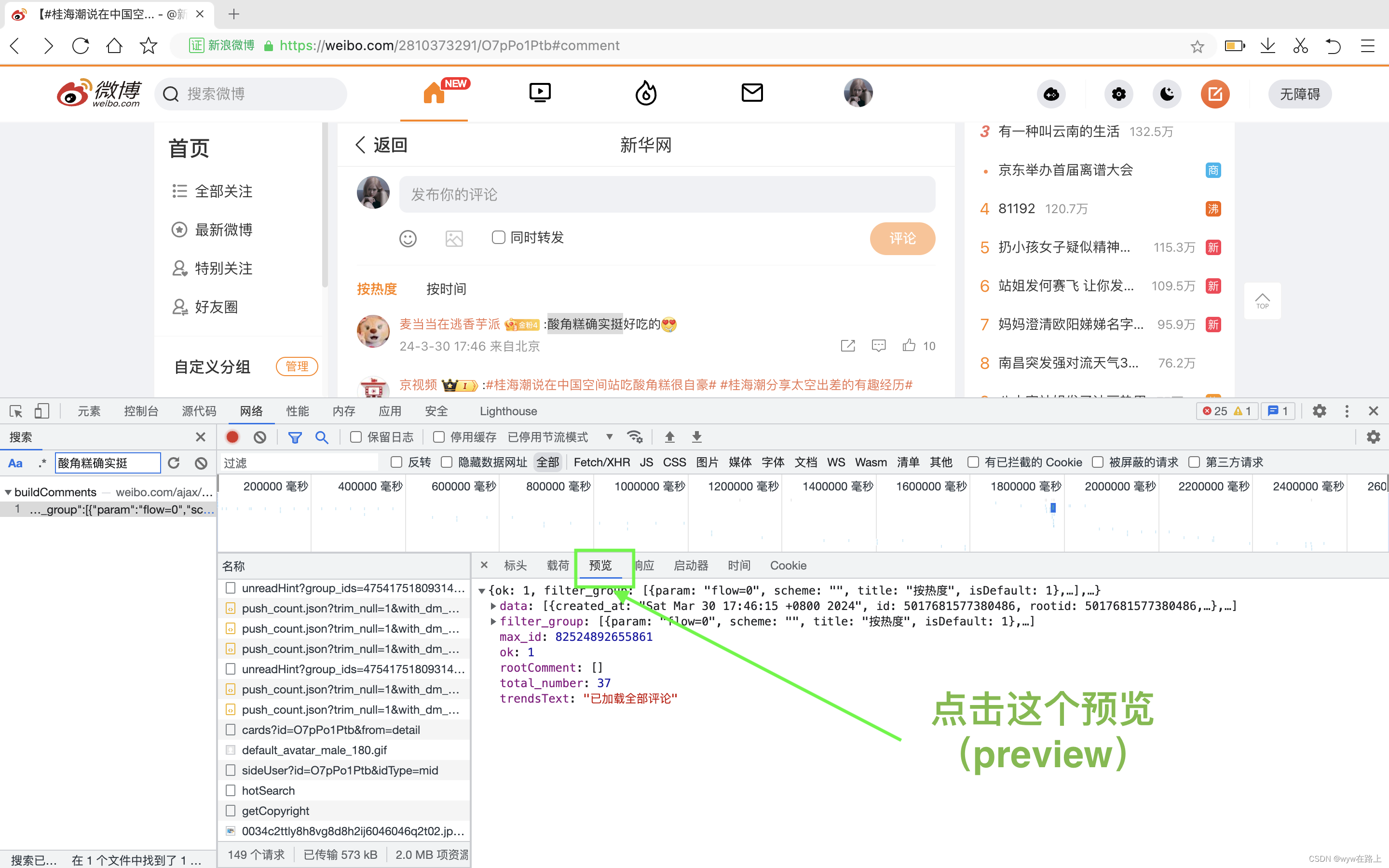This screenshot has width=1389, height=868.
Task: Click in 搜索微博 search field
Action: pyautogui.click(x=251, y=94)
